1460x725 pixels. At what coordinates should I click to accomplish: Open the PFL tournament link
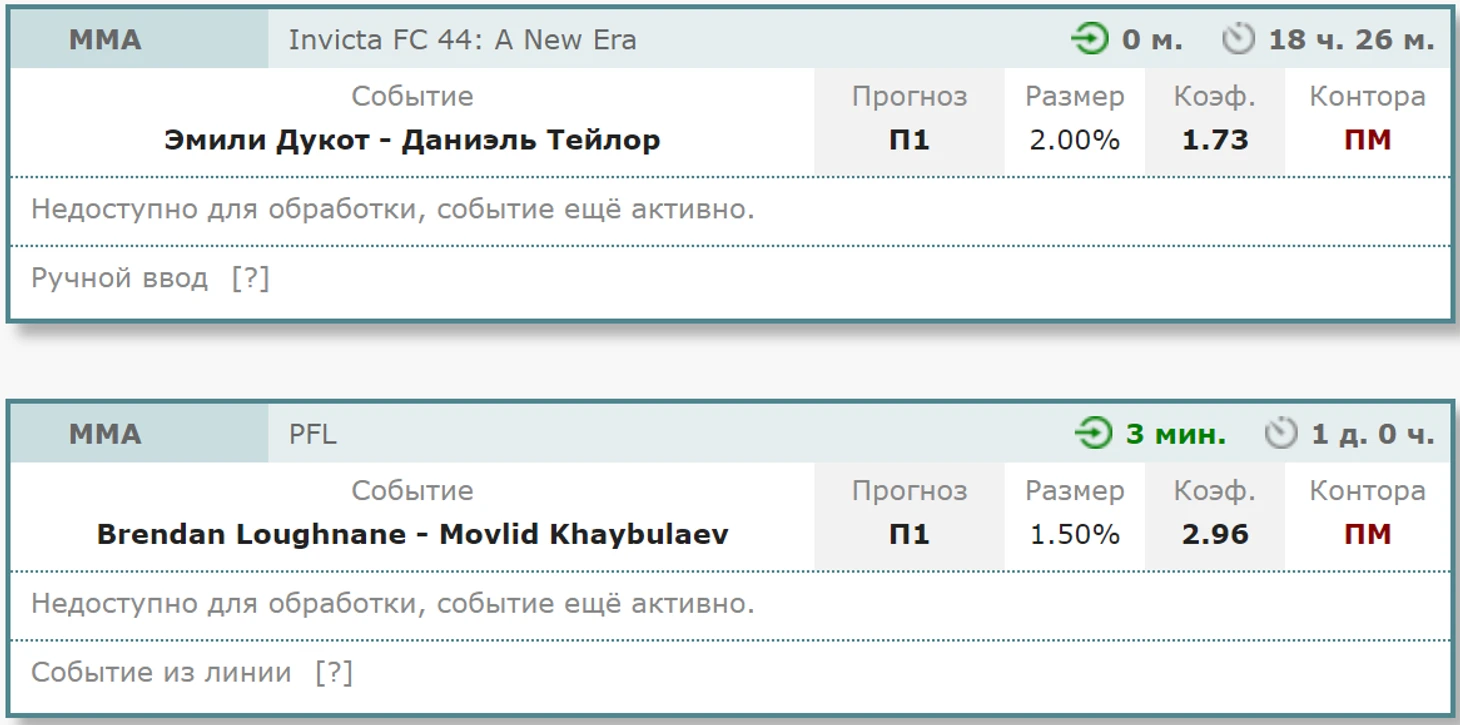click(x=313, y=434)
